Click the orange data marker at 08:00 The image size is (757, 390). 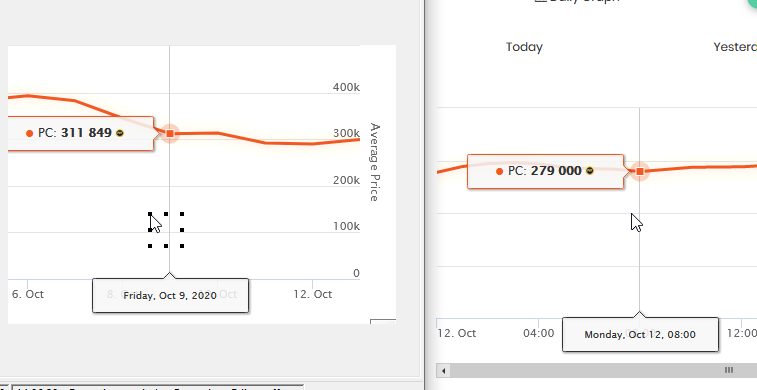tap(640, 171)
